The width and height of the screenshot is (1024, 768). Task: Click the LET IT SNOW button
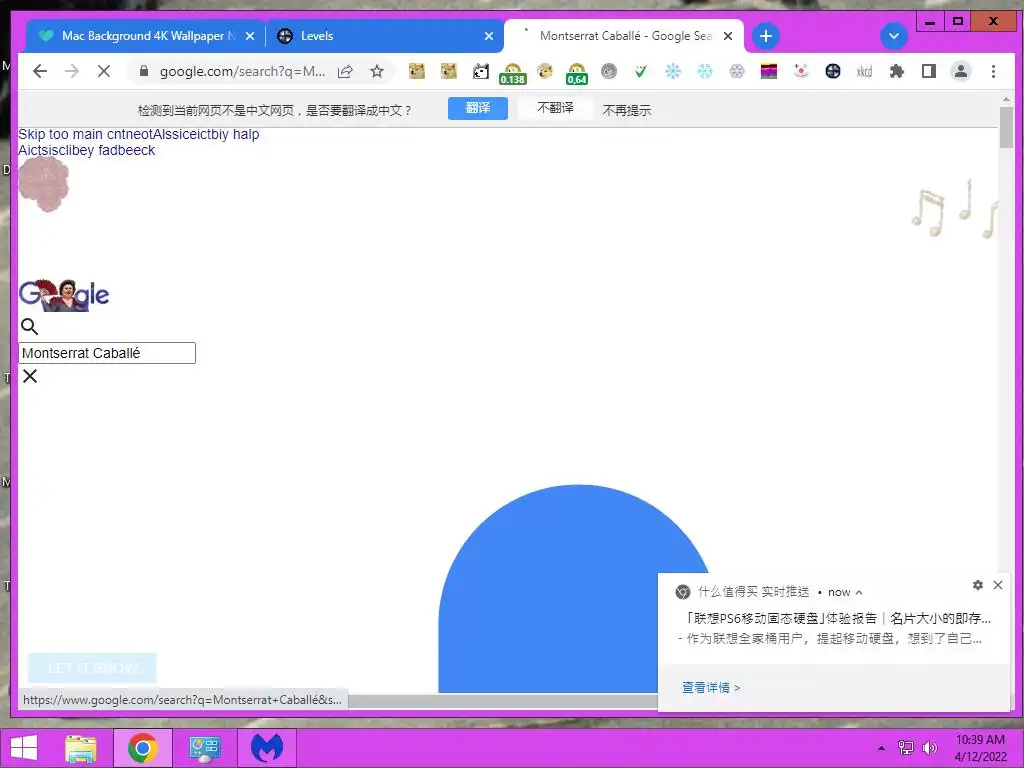(92, 668)
